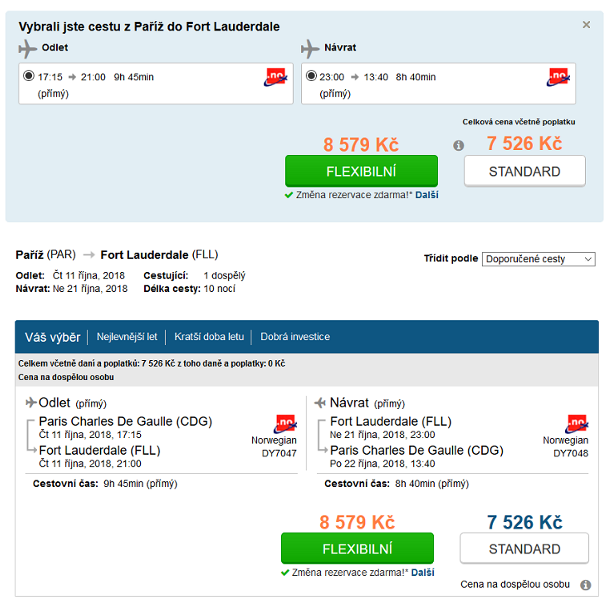Open bottom Další link under FLEXIBILNÍ
Image resolution: width=609 pixels, height=602 pixels.
click(423, 572)
